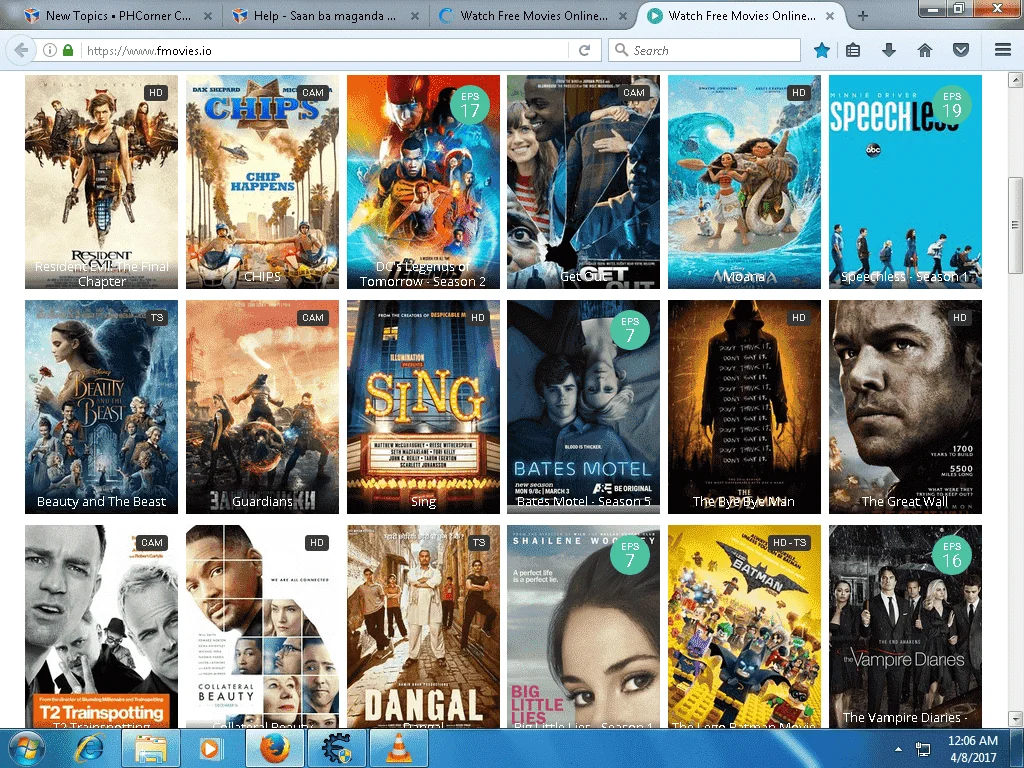Focus the fmovies.io address bar
Viewport: 1024px width, 768px height.
point(327,50)
